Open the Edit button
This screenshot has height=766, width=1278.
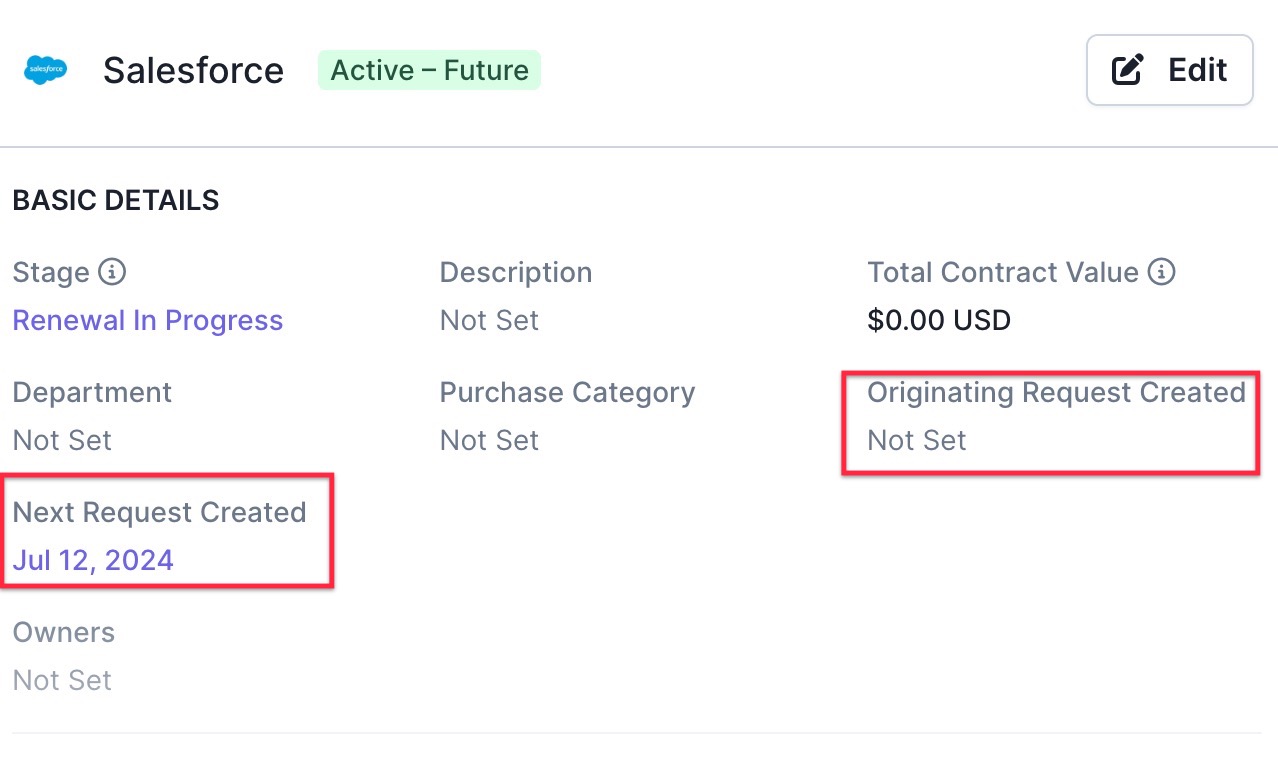coord(1170,70)
